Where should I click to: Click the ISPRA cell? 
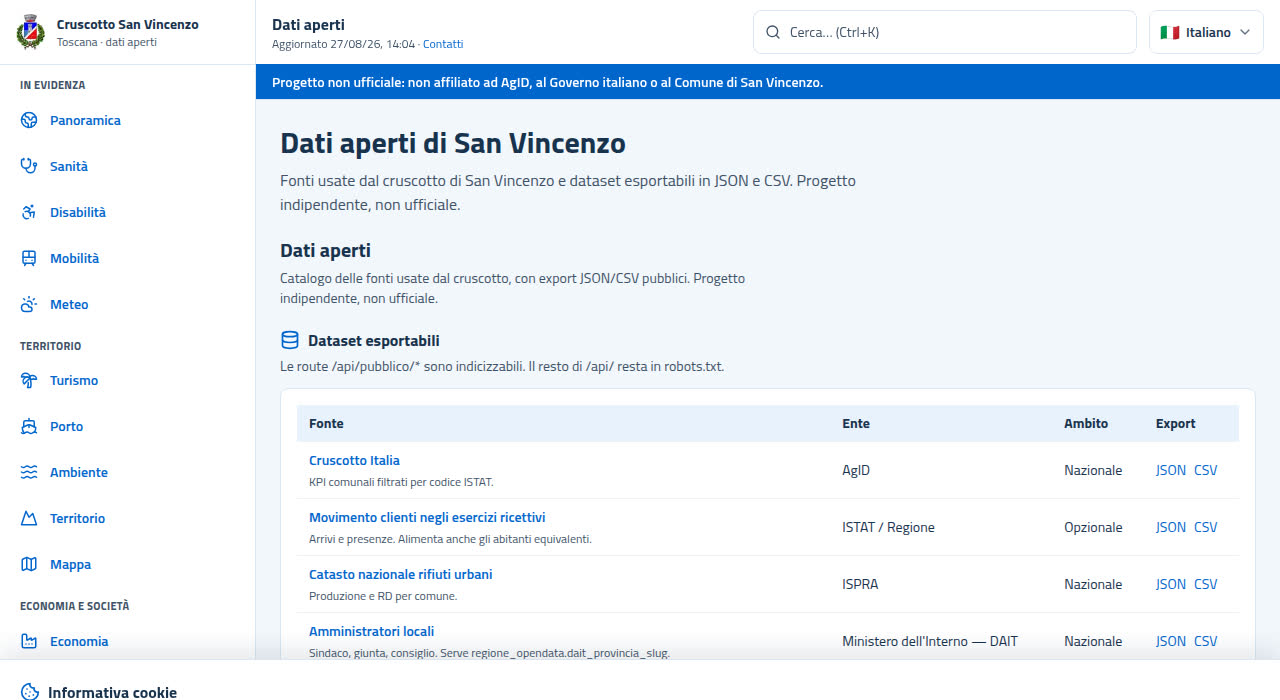[860, 584]
